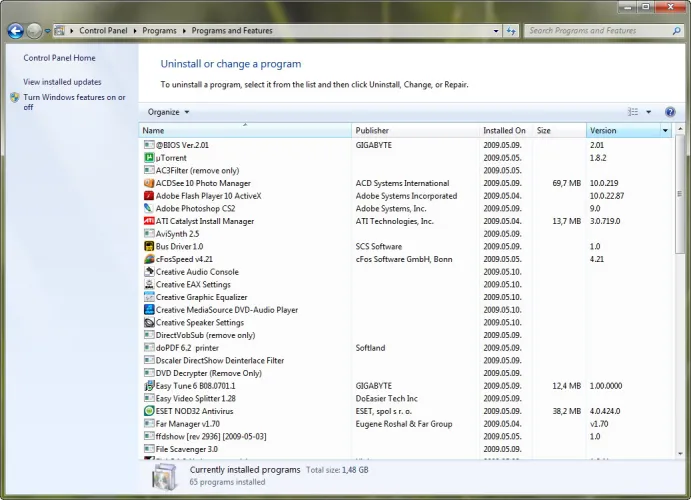The width and height of the screenshot is (691, 500).
Task: Open the address bar history dropdown
Action: 496,31
